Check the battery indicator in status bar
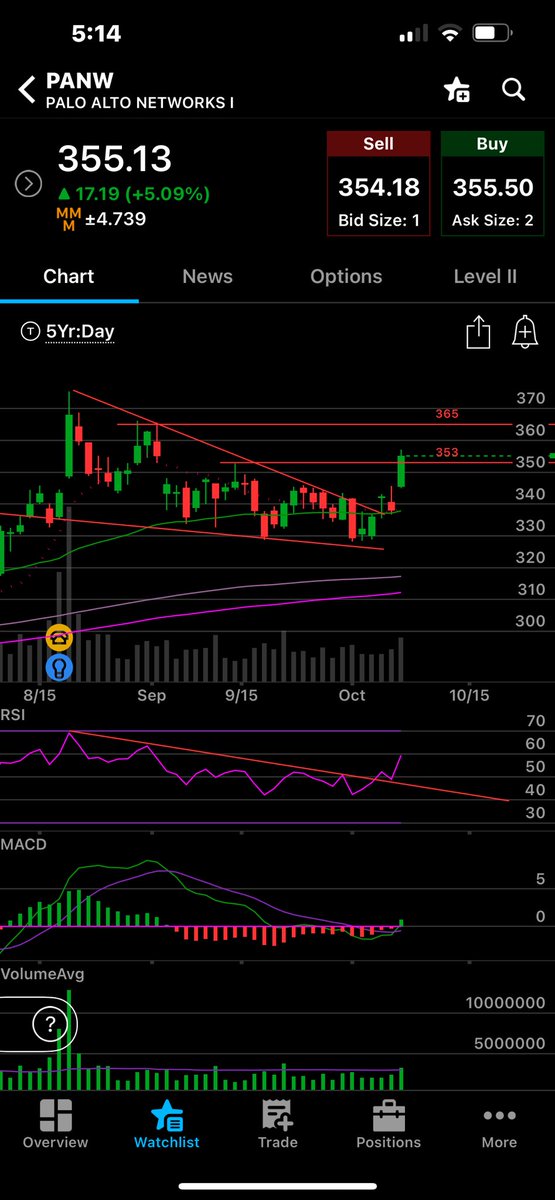This screenshot has height=1200, width=555. coord(491,34)
